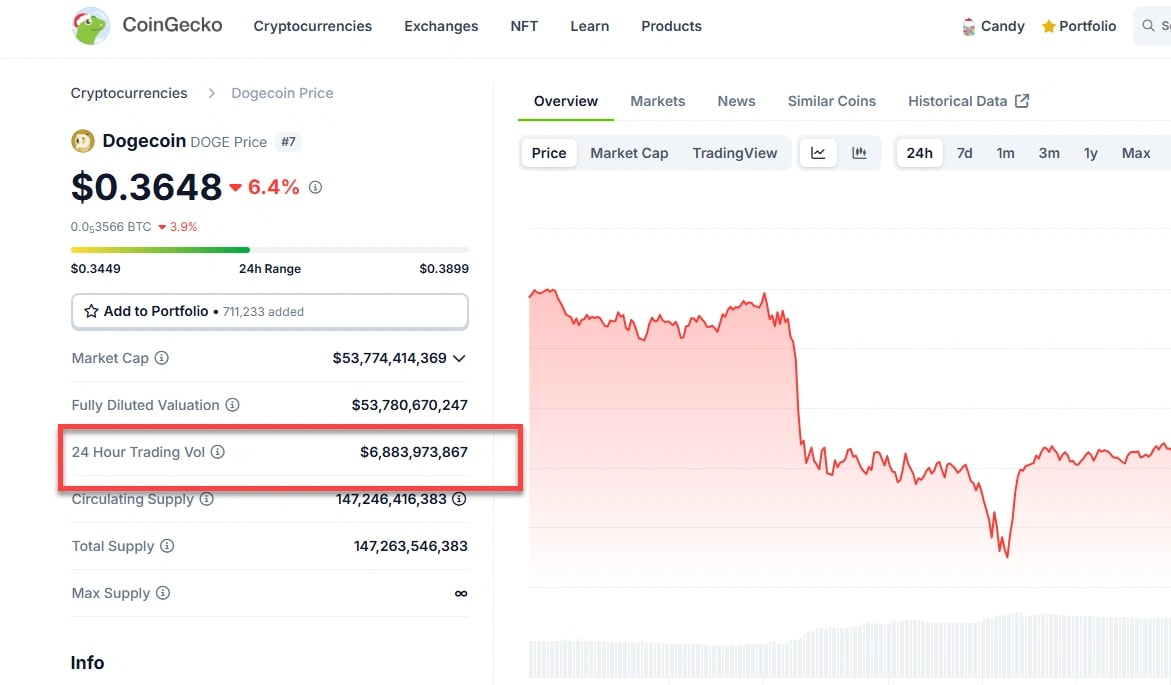Open the search magnifier icon
Viewport: 1171px width, 685px height.
point(1149,26)
